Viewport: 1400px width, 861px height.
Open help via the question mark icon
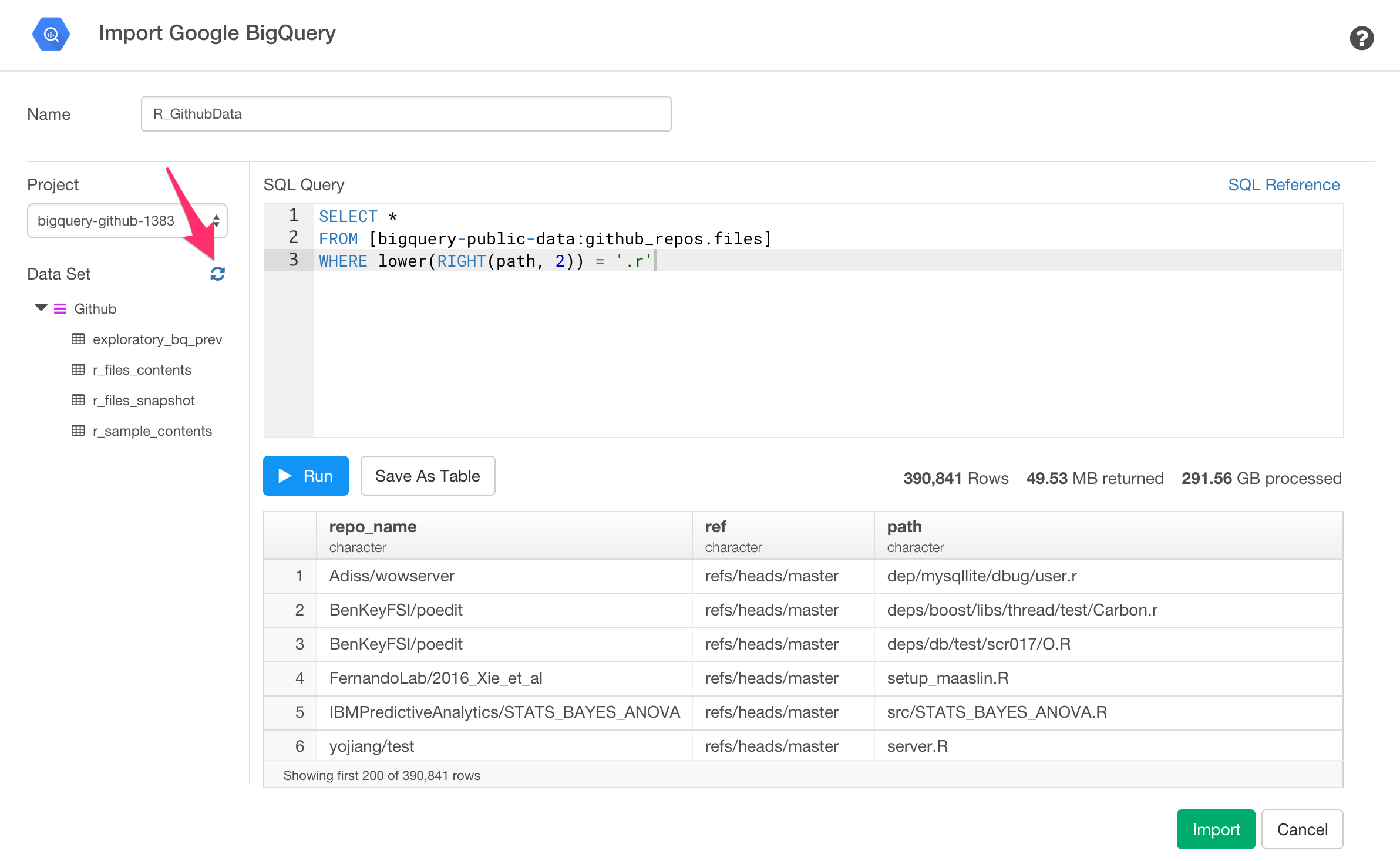coord(1362,38)
